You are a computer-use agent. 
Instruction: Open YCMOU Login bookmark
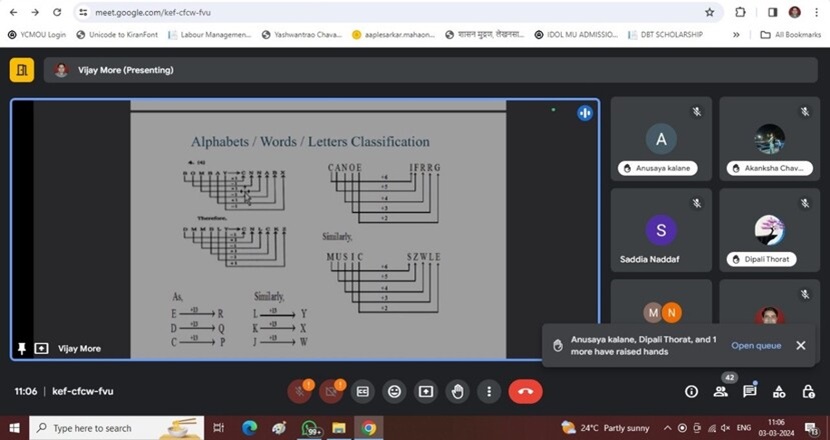[37, 34]
